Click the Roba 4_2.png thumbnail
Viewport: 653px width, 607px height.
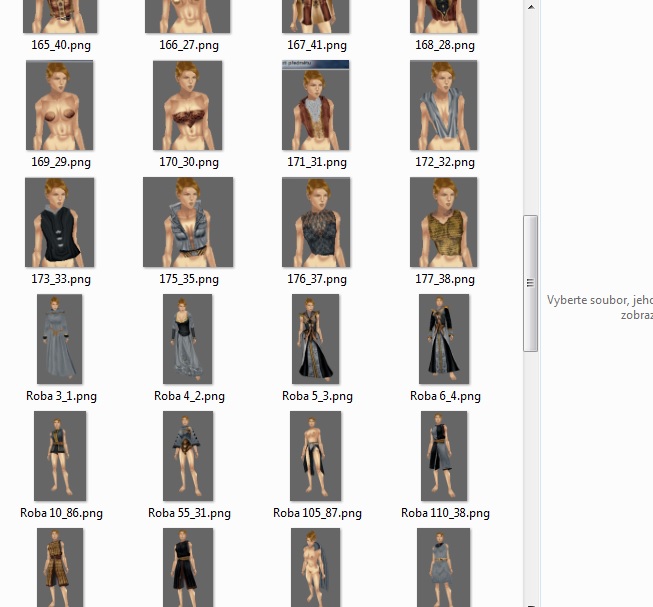(188, 339)
